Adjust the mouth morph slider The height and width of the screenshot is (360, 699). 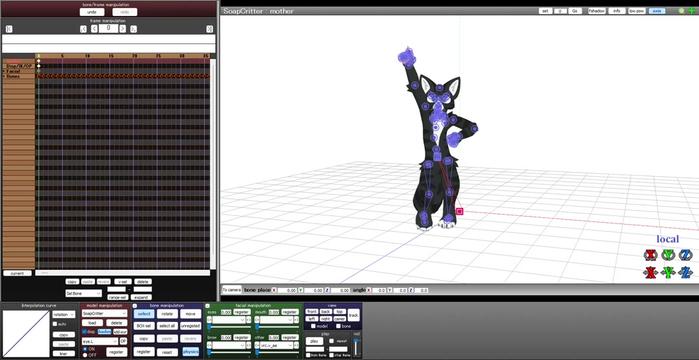coord(276,327)
